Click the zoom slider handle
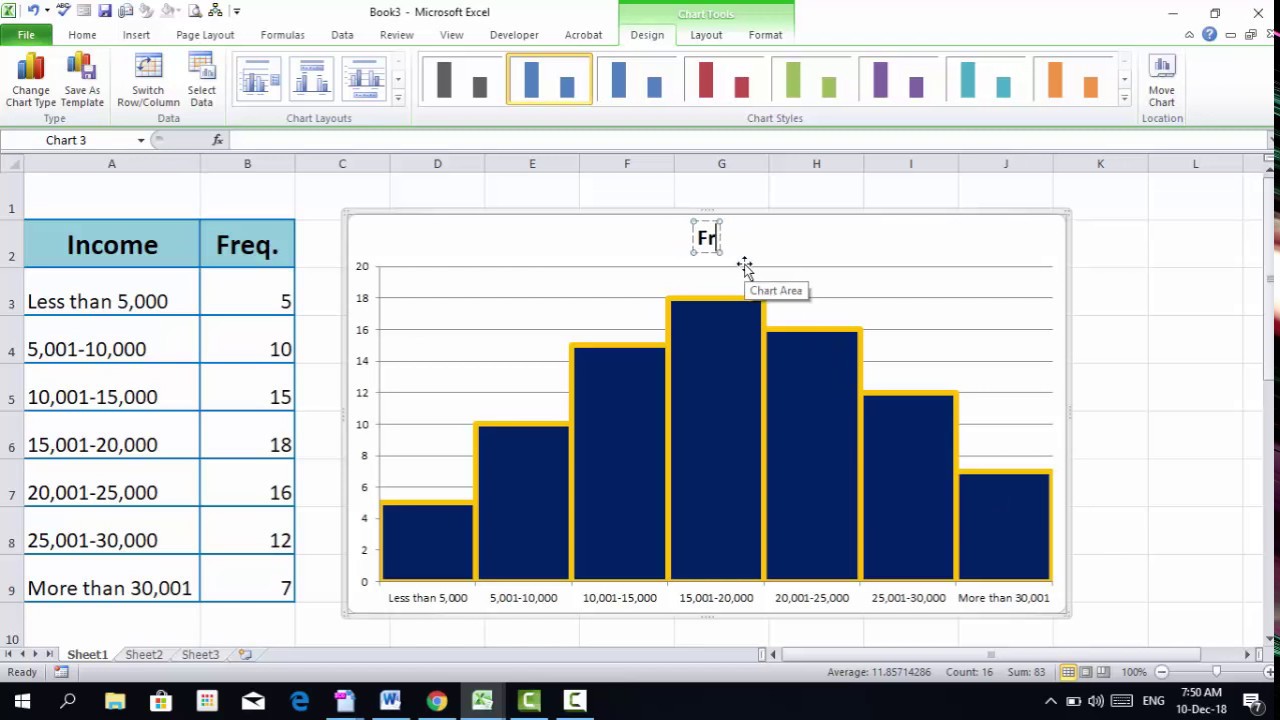The image size is (1280, 720). [1216, 672]
